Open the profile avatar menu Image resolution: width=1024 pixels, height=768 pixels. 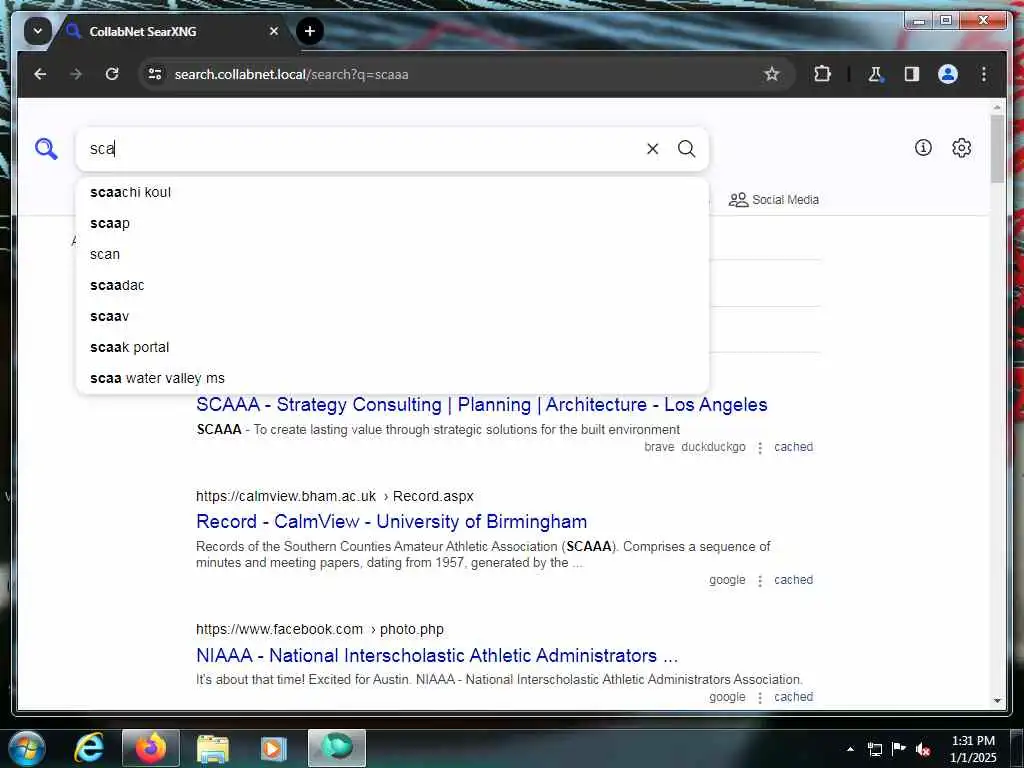coord(948,74)
